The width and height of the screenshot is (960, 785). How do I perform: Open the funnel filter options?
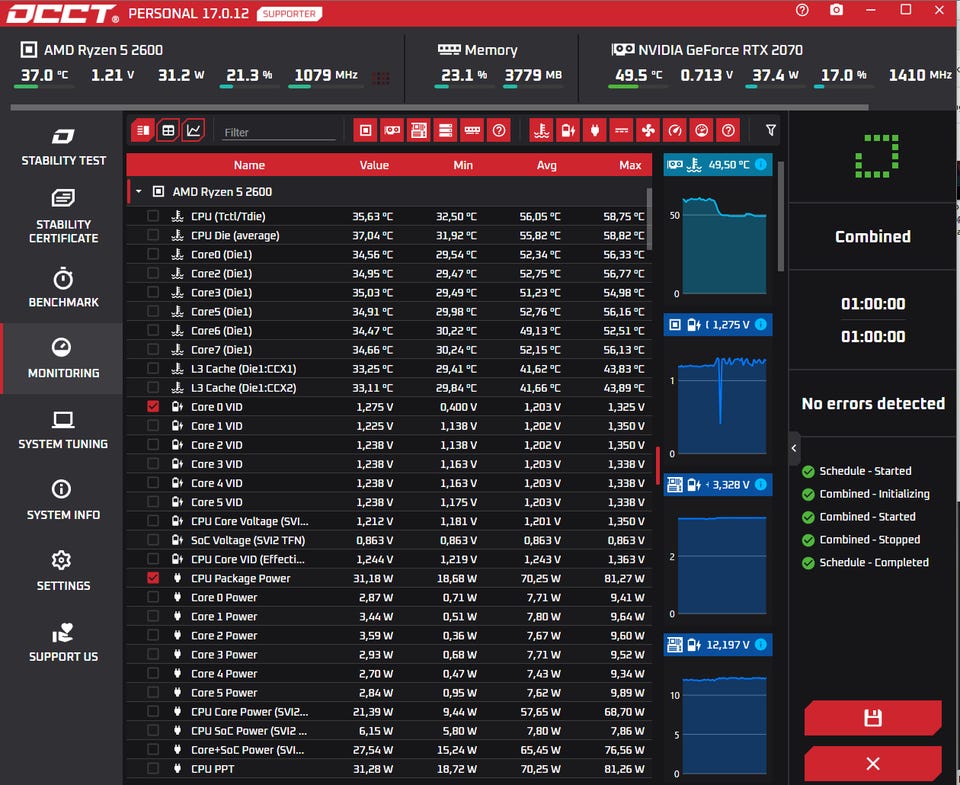click(771, 130)
